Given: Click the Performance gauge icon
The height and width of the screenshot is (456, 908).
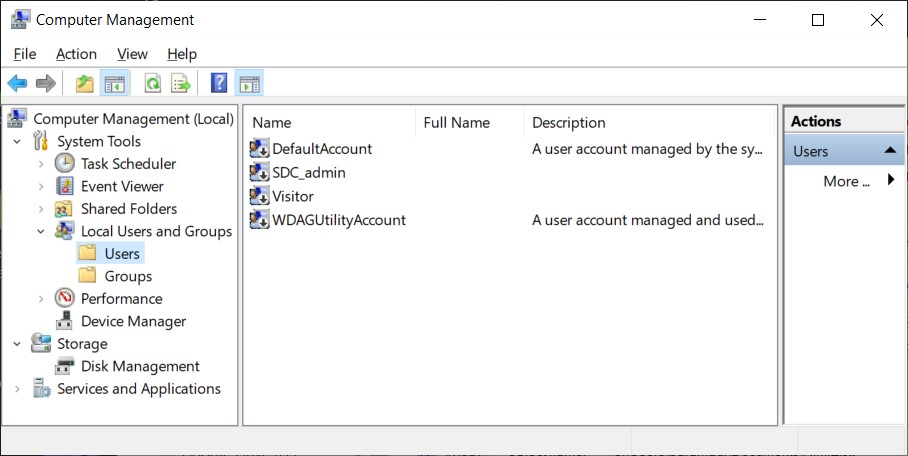Looking at the screenshot, I should point(65,298).
